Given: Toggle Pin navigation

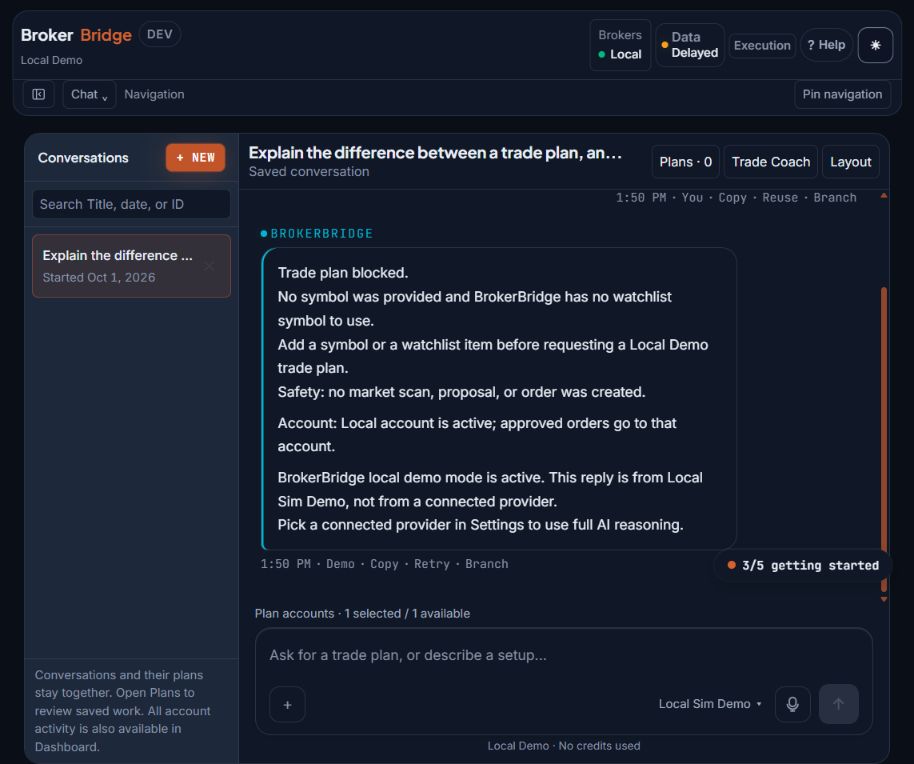Looking at the screenshot, I should click(842, 94).
